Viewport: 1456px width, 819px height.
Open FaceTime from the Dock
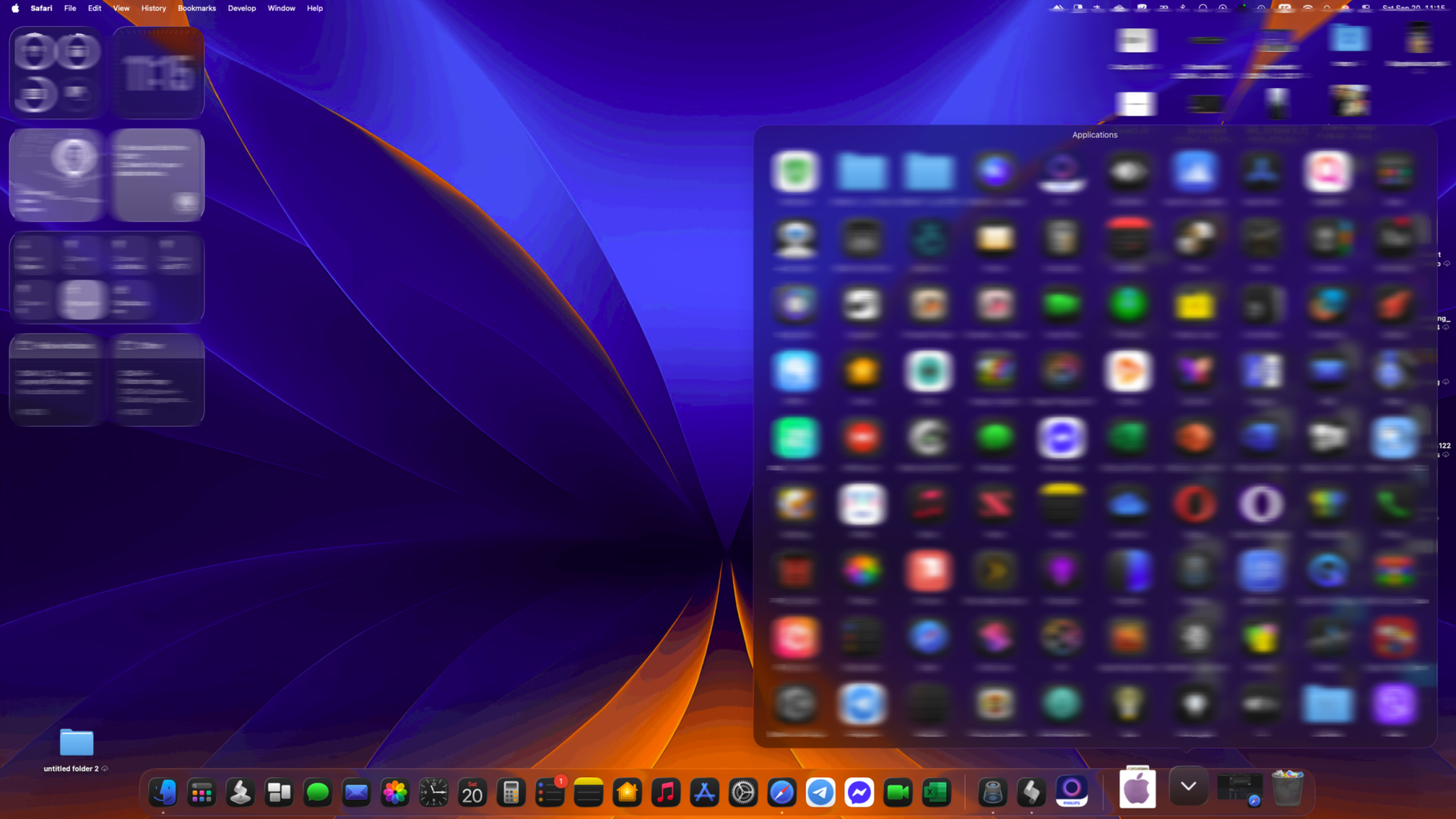tap(898, 792)
